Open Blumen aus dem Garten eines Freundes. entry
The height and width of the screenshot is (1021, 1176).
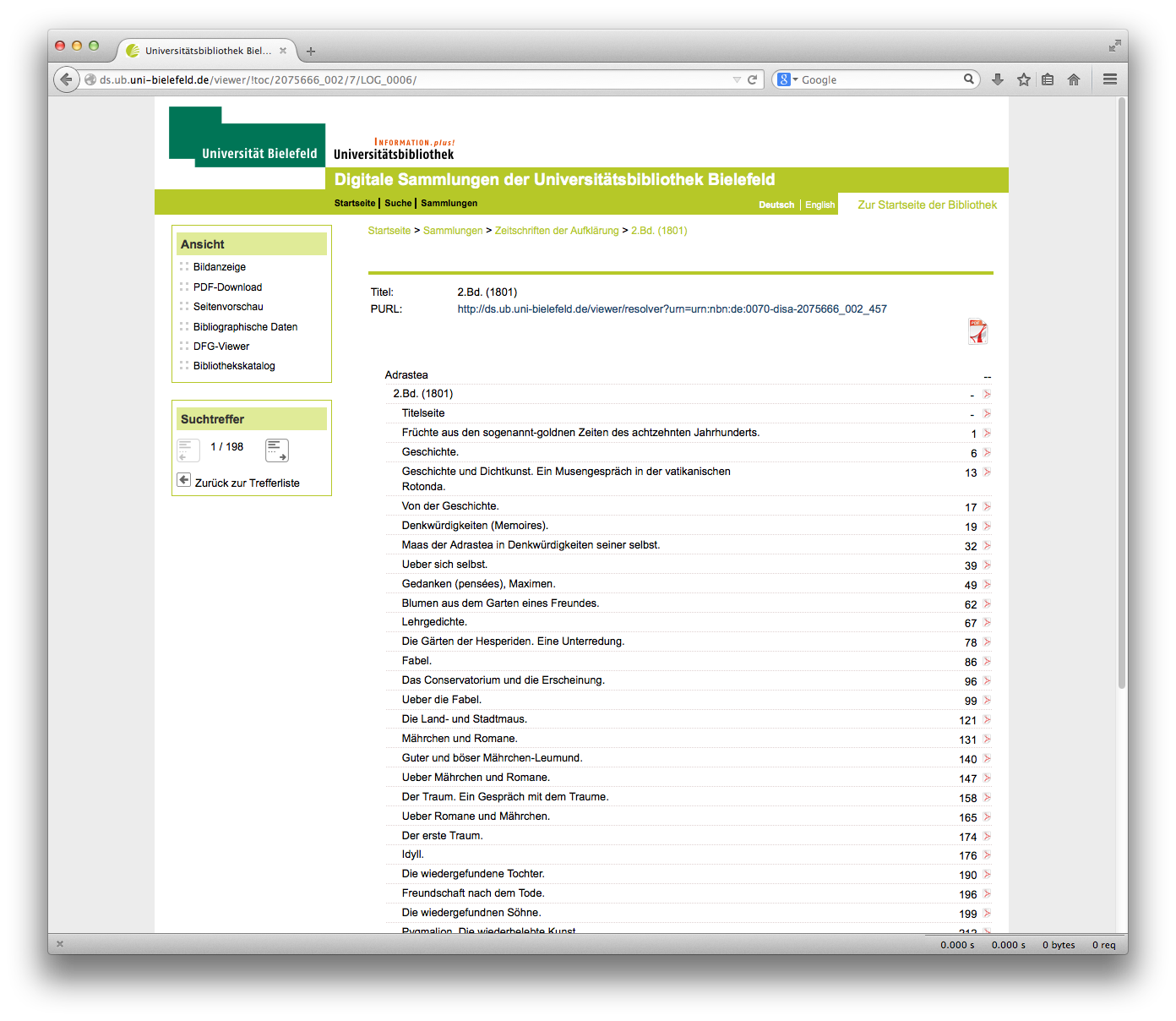(500, 603)
